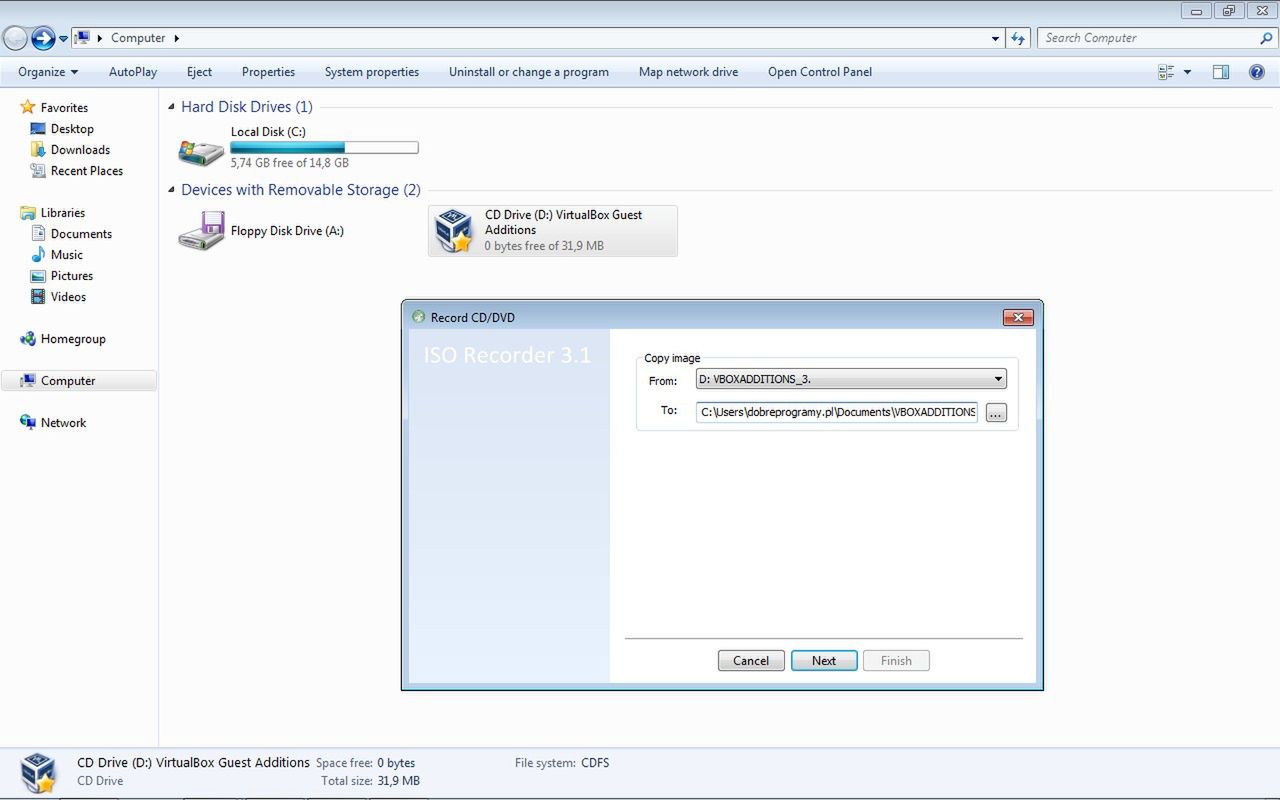This screenshot has width=1280, height=800.
Task: Click the Favorites star icon
Action: tap(28, 107)
